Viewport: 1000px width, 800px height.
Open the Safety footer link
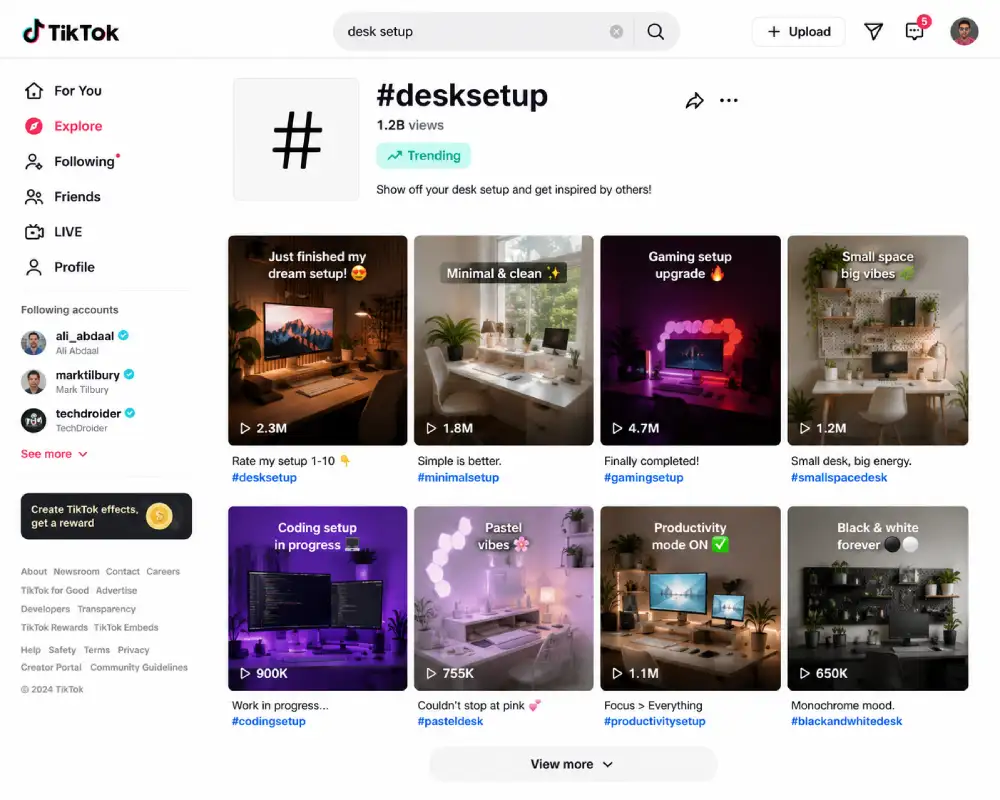tap(62, 649)
